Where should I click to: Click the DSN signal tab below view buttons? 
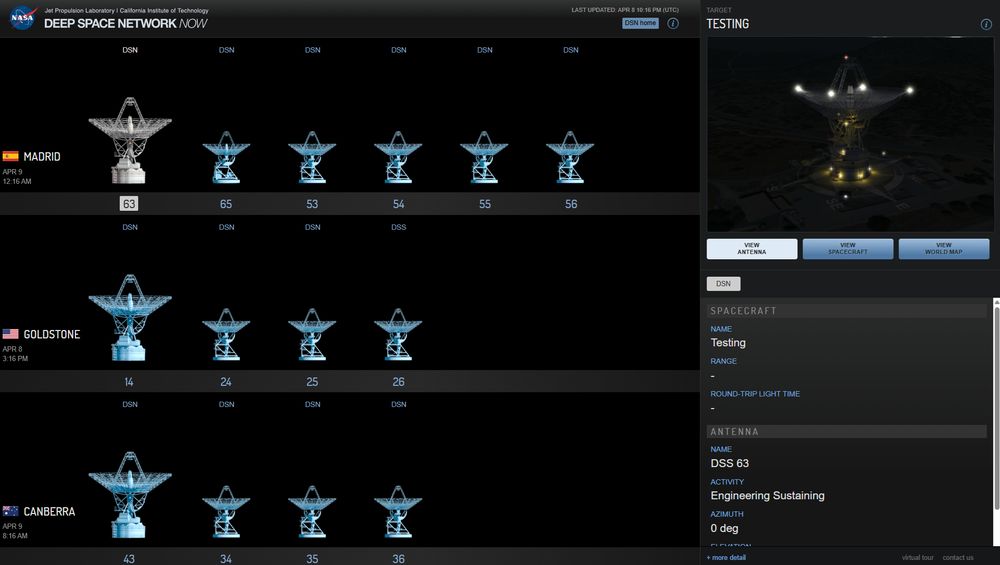click(723, 284)
